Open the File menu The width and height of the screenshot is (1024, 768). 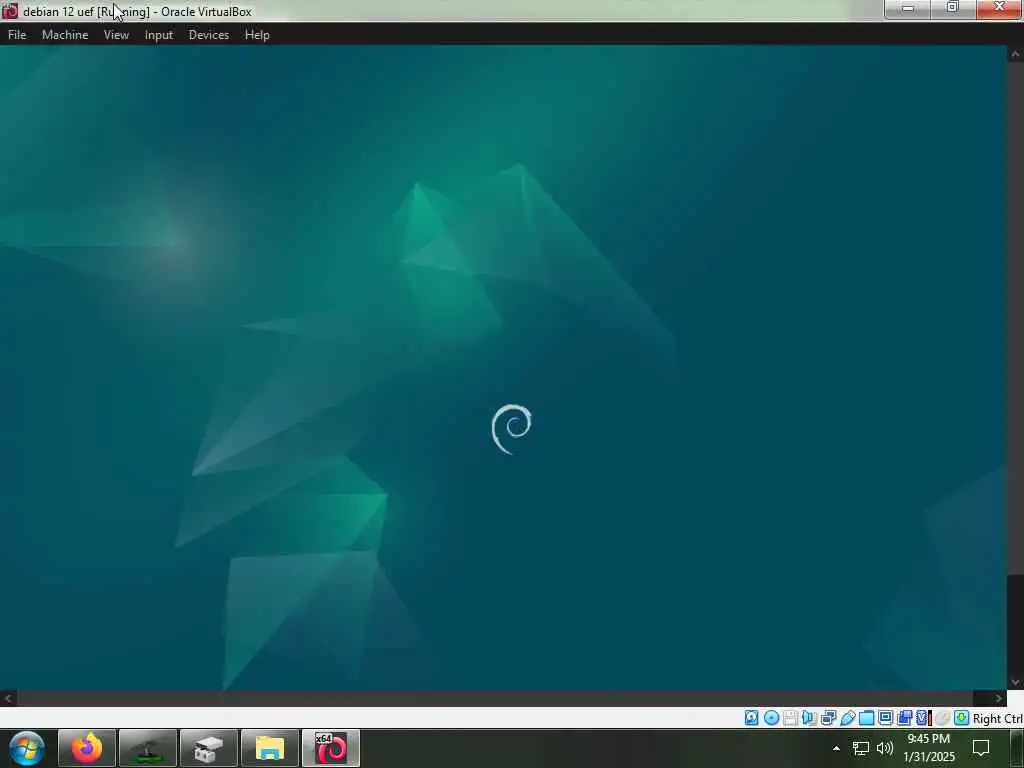[17, 35]
